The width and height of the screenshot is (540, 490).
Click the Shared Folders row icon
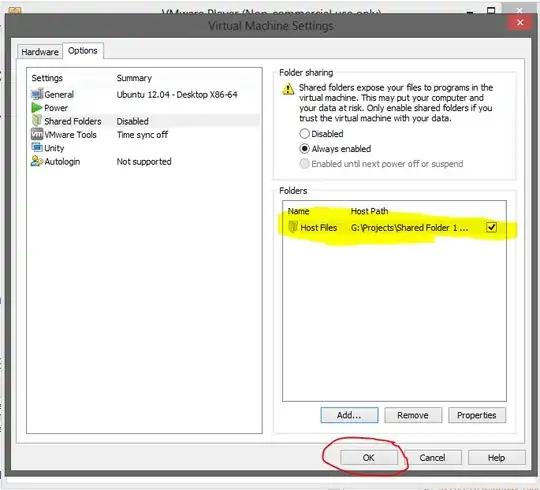[37, 121]
